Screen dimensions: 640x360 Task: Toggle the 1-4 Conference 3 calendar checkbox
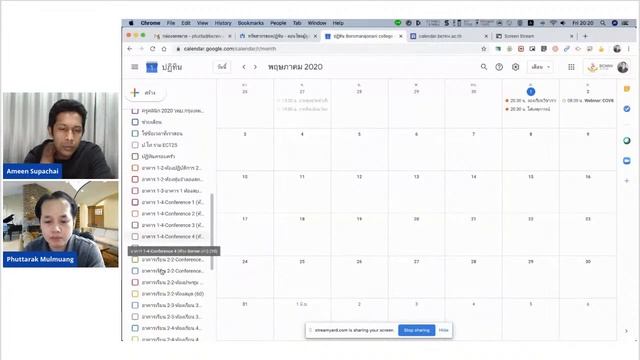tap(135, 225)
